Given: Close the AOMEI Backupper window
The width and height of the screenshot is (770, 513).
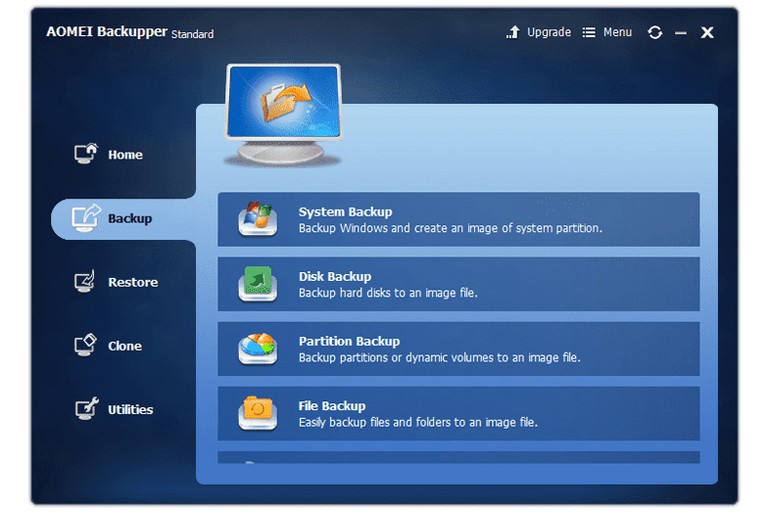Looking at the screenshot, I should [x=707, y=32].
